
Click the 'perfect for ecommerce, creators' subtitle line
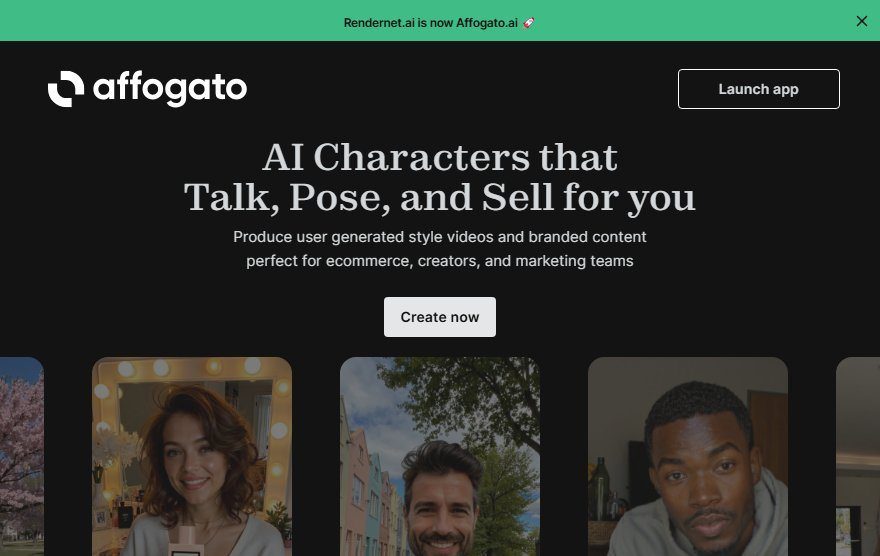coord(439,261)
